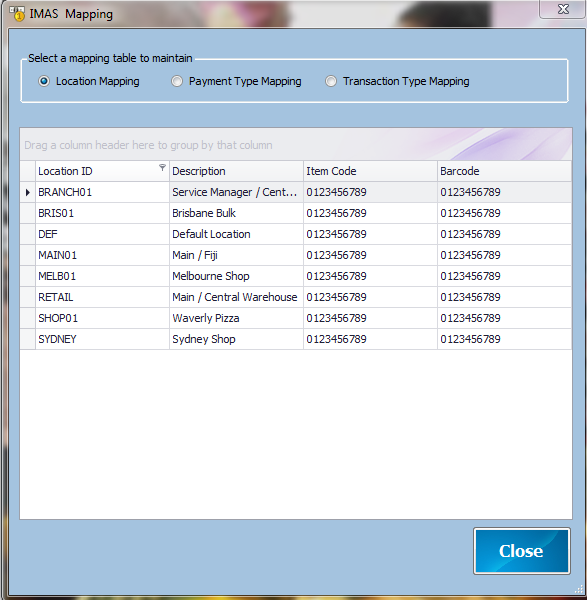Click the Default Location description cell
The width and height of the screenshot is (587, 600).
click(236, 234)
